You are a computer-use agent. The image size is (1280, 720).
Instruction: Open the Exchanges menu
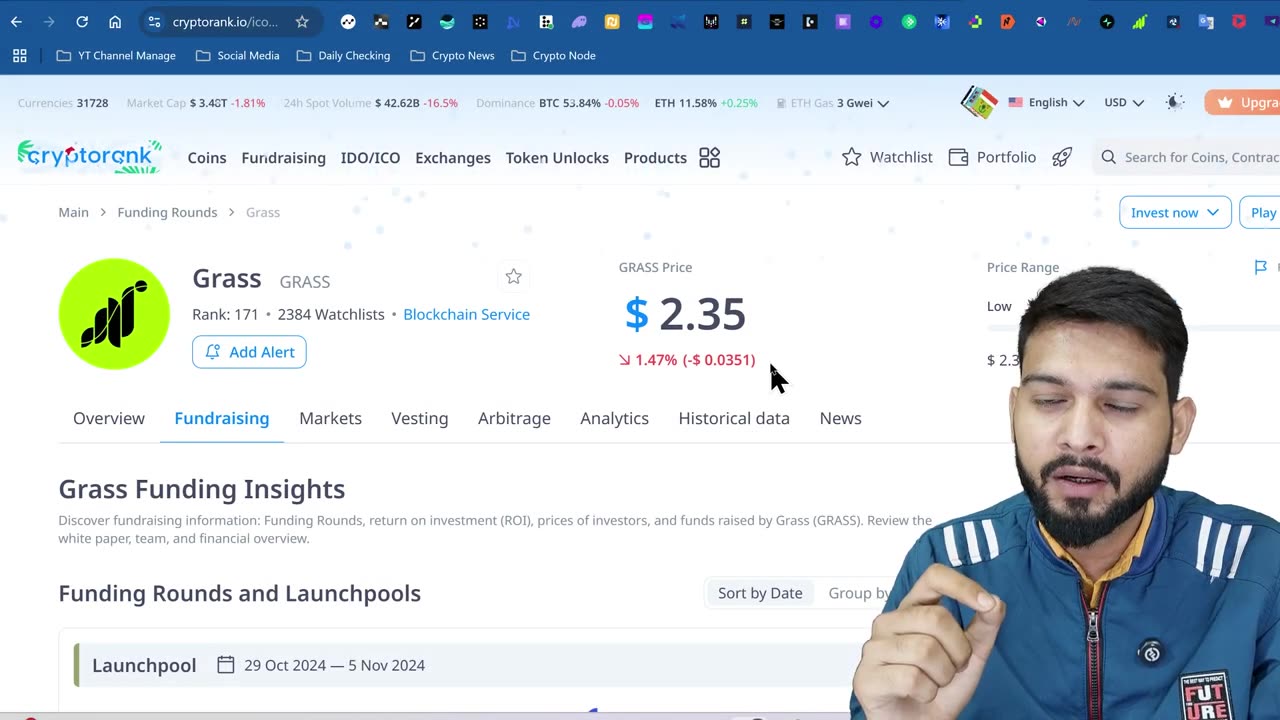tap(453, 158)
